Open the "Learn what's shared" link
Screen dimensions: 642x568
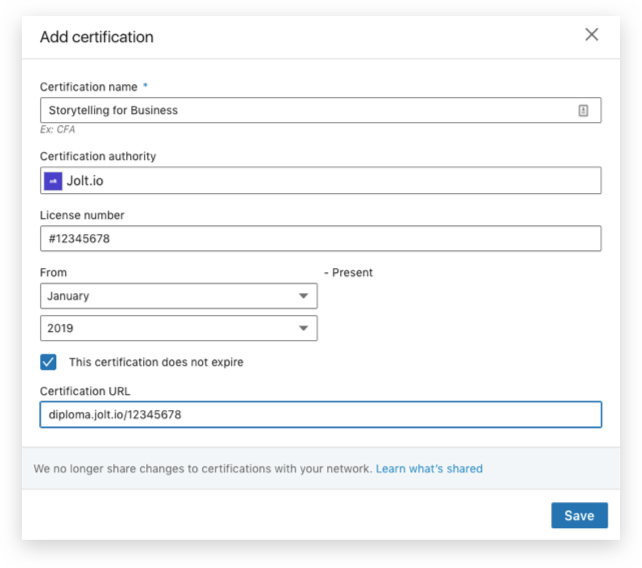pyautogui.click(x=429, y=468)
